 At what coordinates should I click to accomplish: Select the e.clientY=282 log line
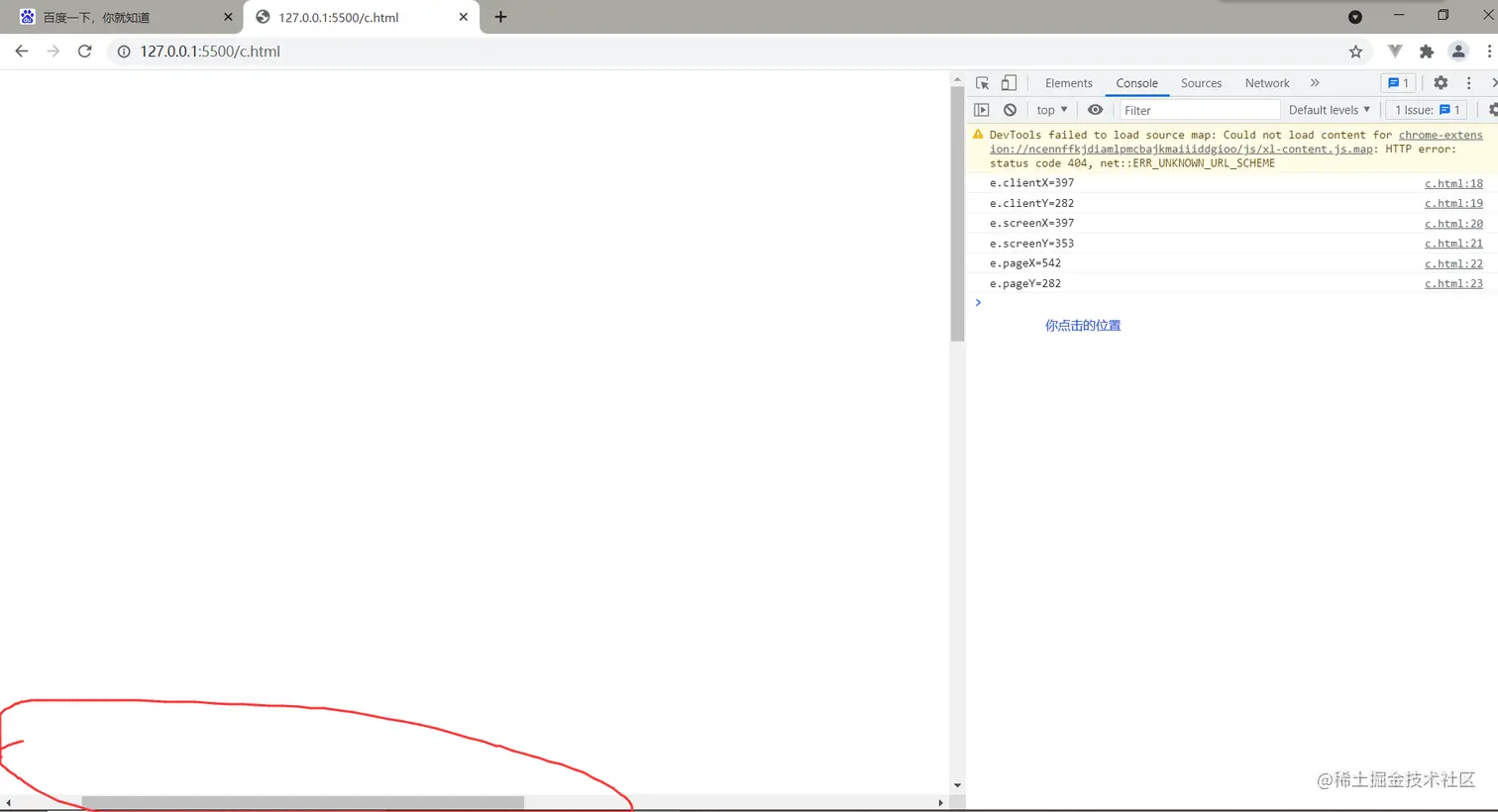click(1031, 203)
